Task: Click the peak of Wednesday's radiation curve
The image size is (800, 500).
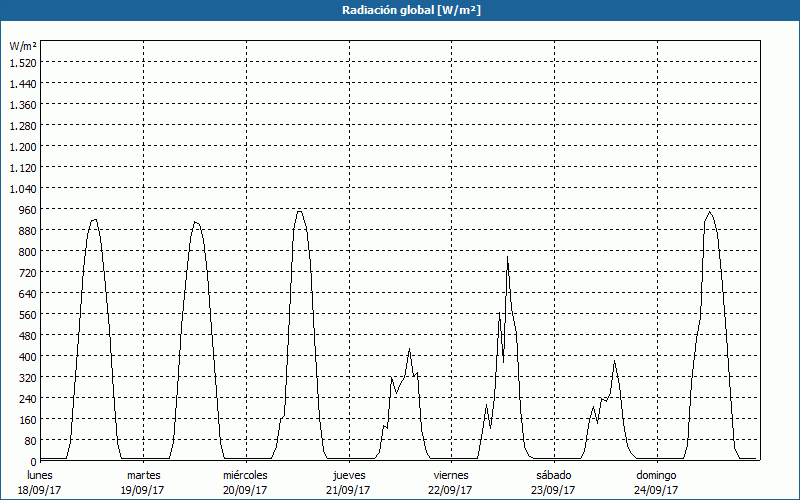Action: pos(299,210)
